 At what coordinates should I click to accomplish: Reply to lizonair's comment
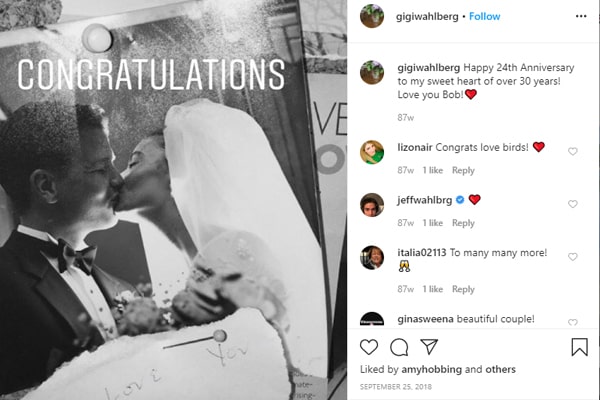(x=463, y=170)
